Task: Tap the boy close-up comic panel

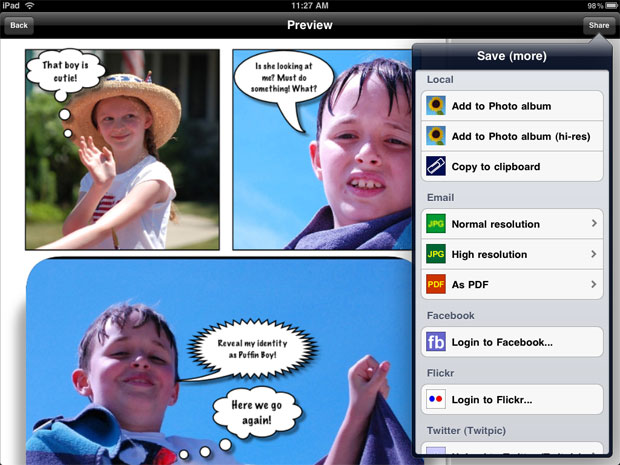Action: pos(322,149)
